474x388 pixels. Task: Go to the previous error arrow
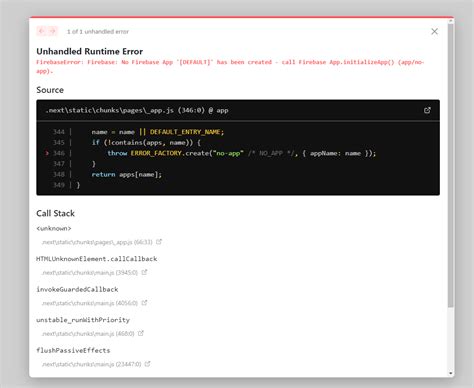[41, 31]
